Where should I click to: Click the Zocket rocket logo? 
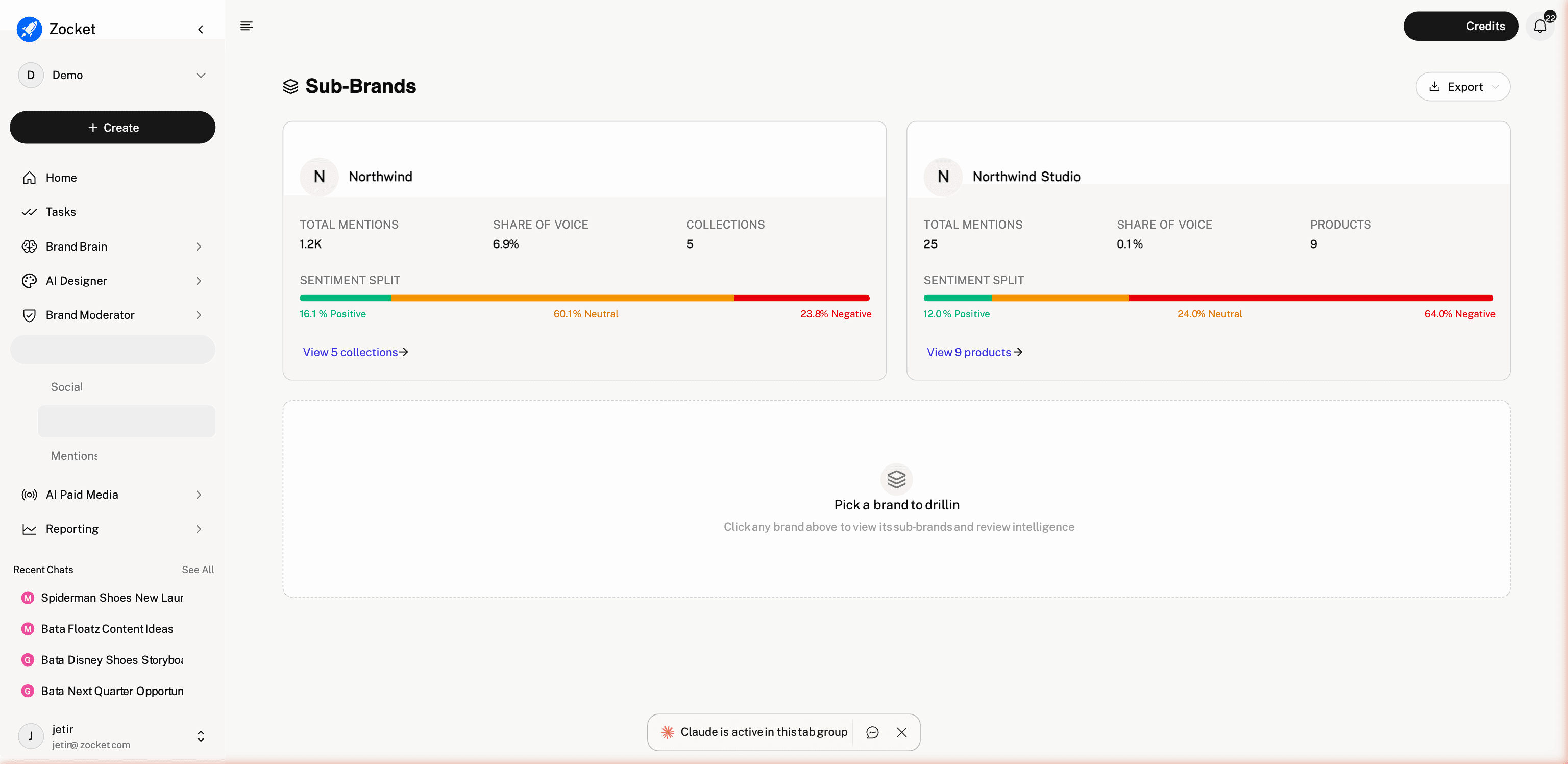[x=29, y=29]
